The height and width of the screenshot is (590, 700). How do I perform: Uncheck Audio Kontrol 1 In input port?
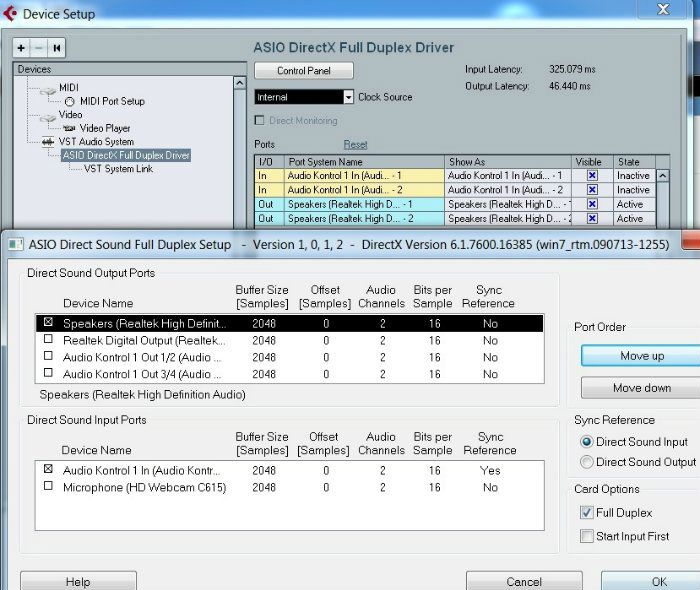pos(48,469)
